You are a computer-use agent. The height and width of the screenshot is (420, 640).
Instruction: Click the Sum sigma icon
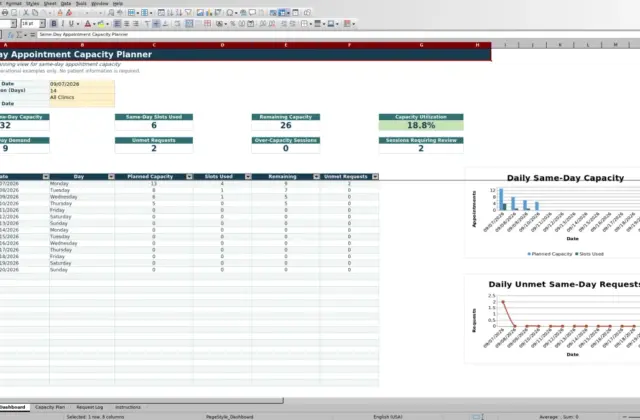point(19,35)
